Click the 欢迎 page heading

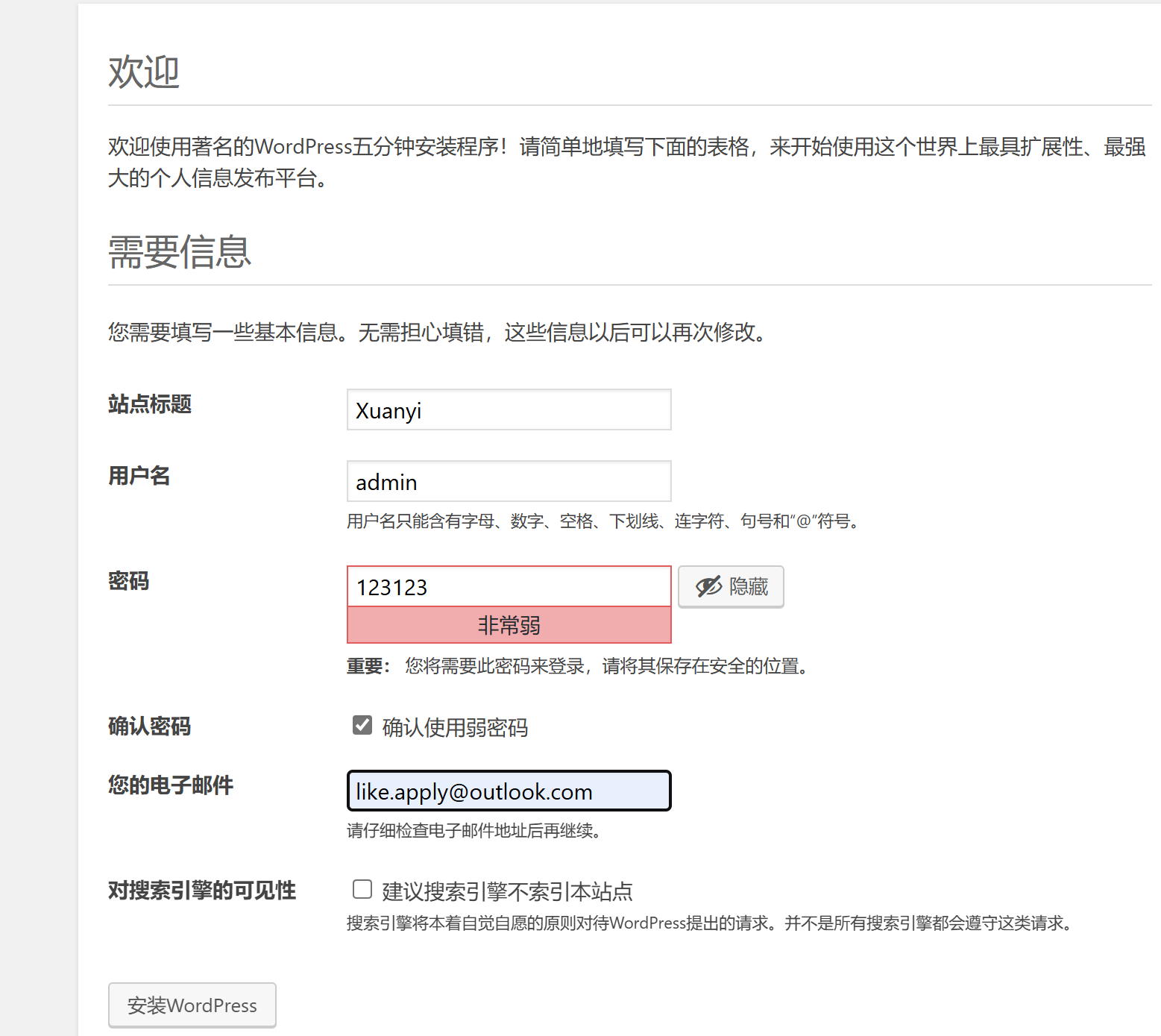144,72
